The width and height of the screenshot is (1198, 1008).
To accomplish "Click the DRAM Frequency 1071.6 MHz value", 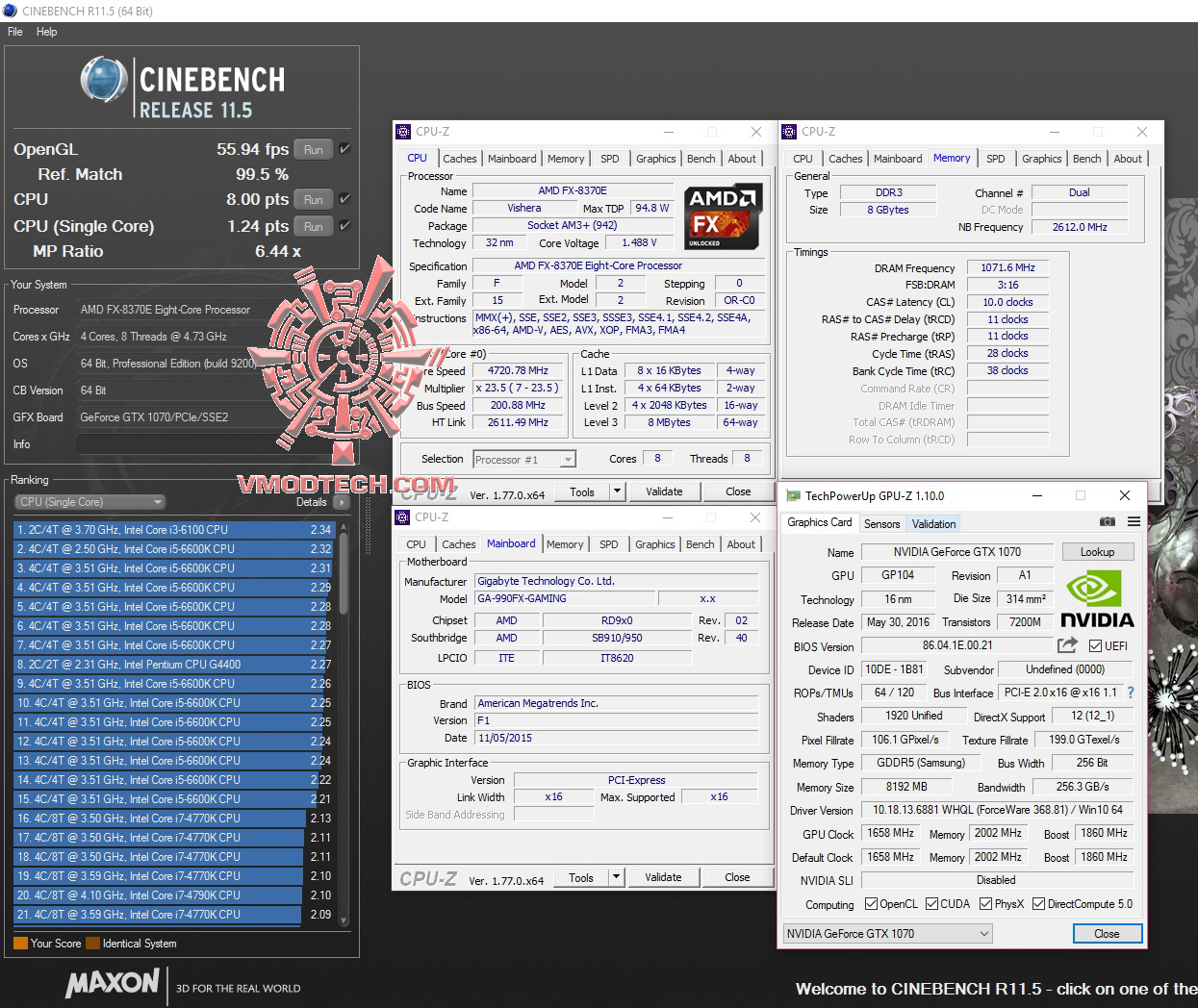I will tap(1007, 268).
